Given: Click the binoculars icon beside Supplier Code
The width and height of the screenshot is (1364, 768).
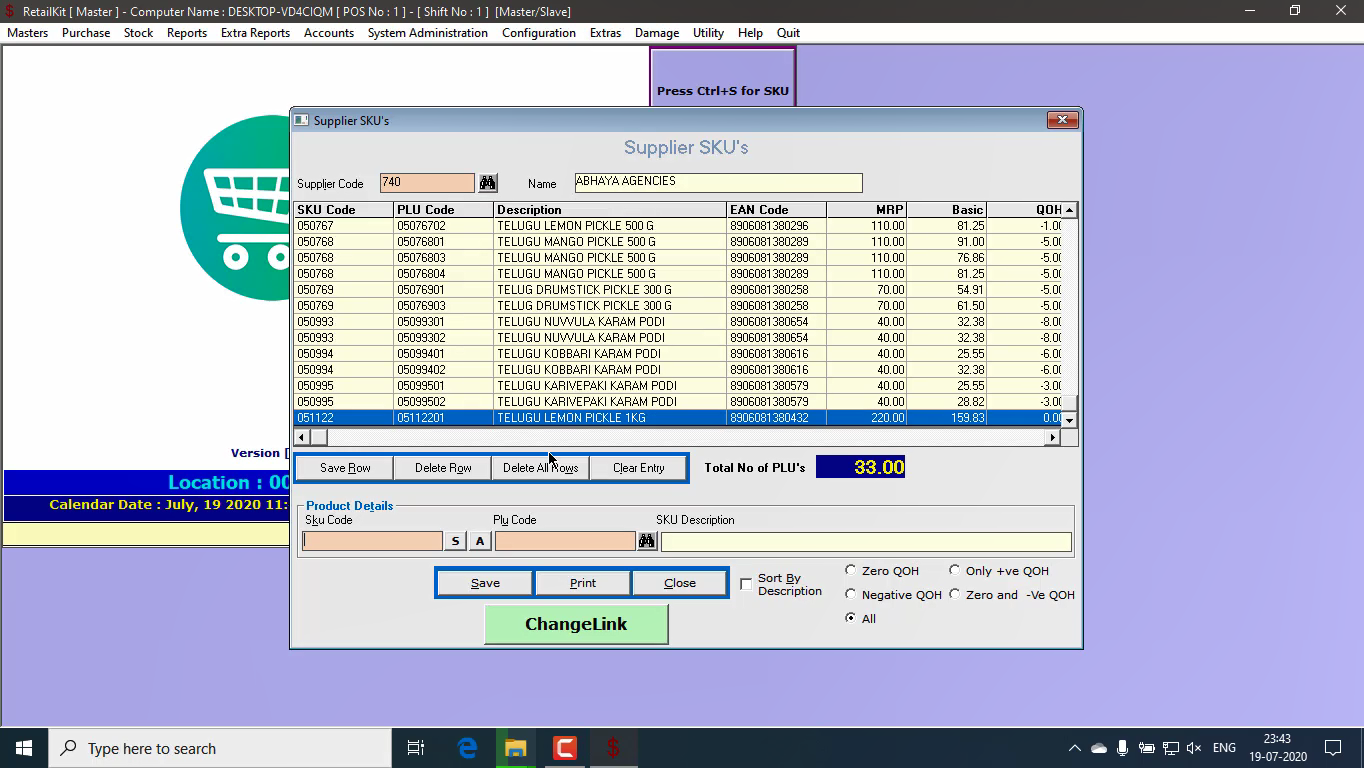Looking at the screenshot, I should point(487,183).
